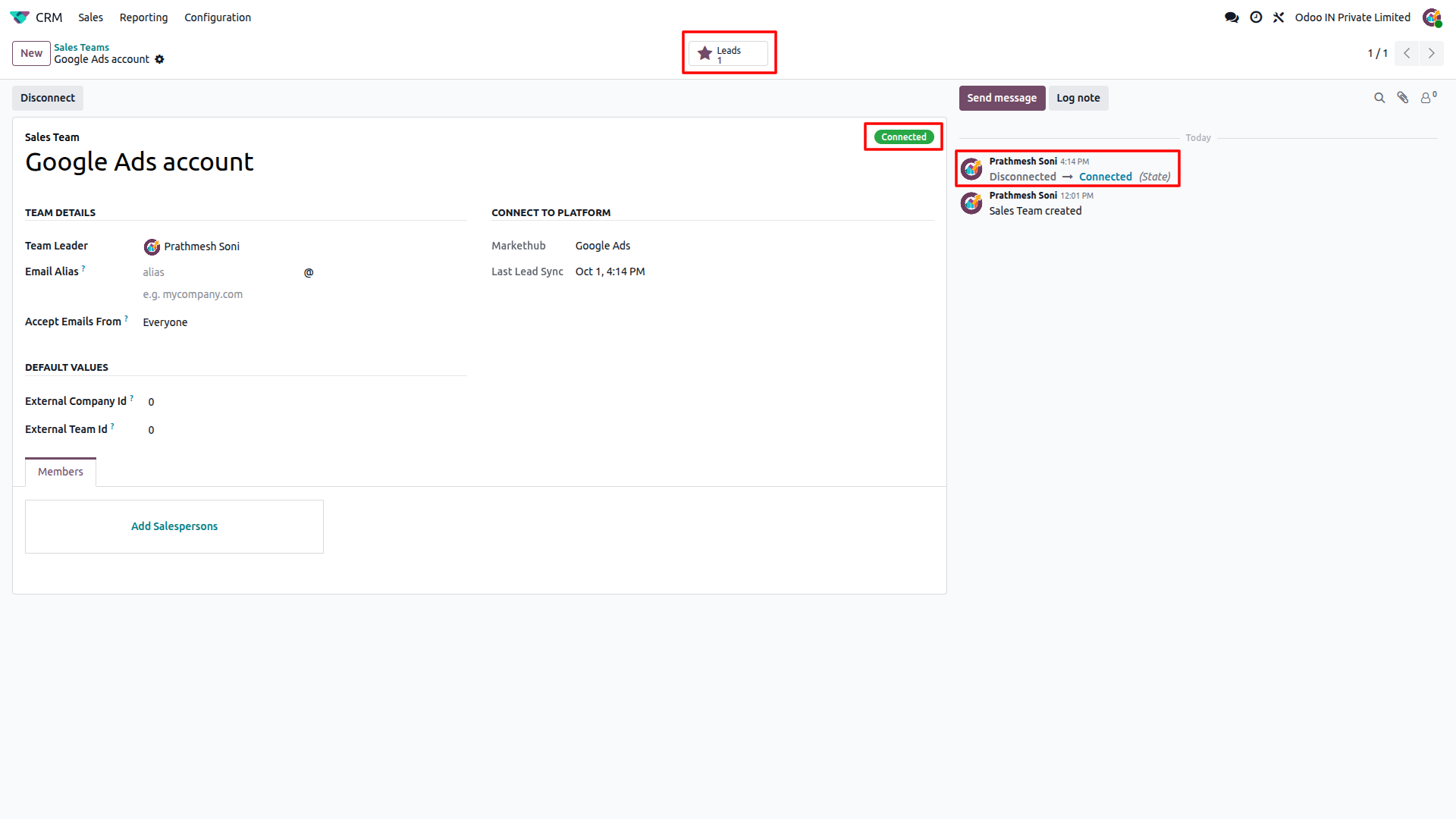
Task: Open the debug tools wrench icon
Action: point(1279,17)
